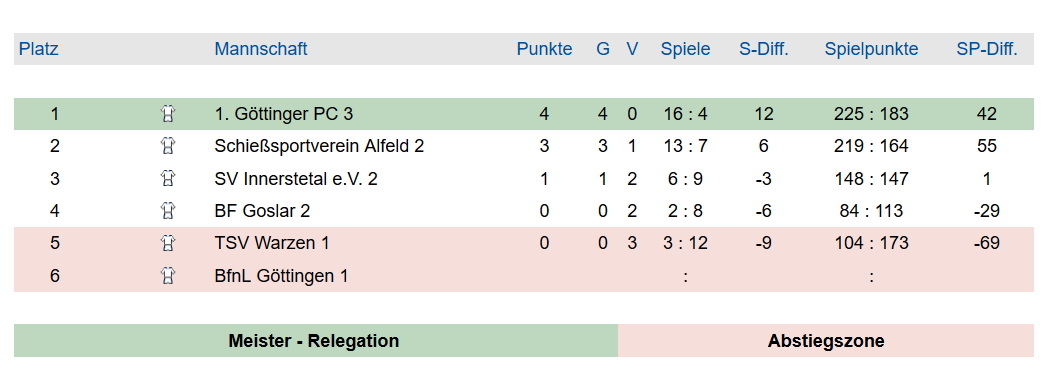The image size is (1049, 377).
Task: Click jersey icon beside 1. Göttinger PC 3
Action: tap(168, 114)
